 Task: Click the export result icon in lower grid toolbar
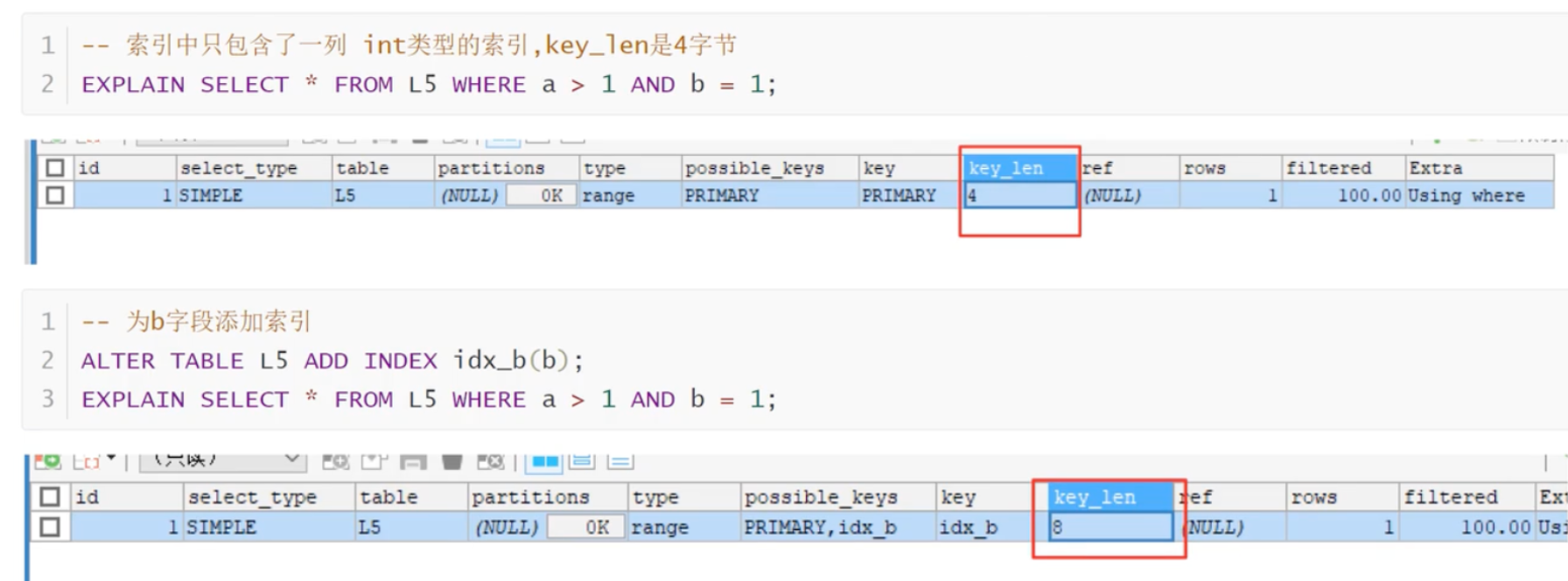pos(48,460)
